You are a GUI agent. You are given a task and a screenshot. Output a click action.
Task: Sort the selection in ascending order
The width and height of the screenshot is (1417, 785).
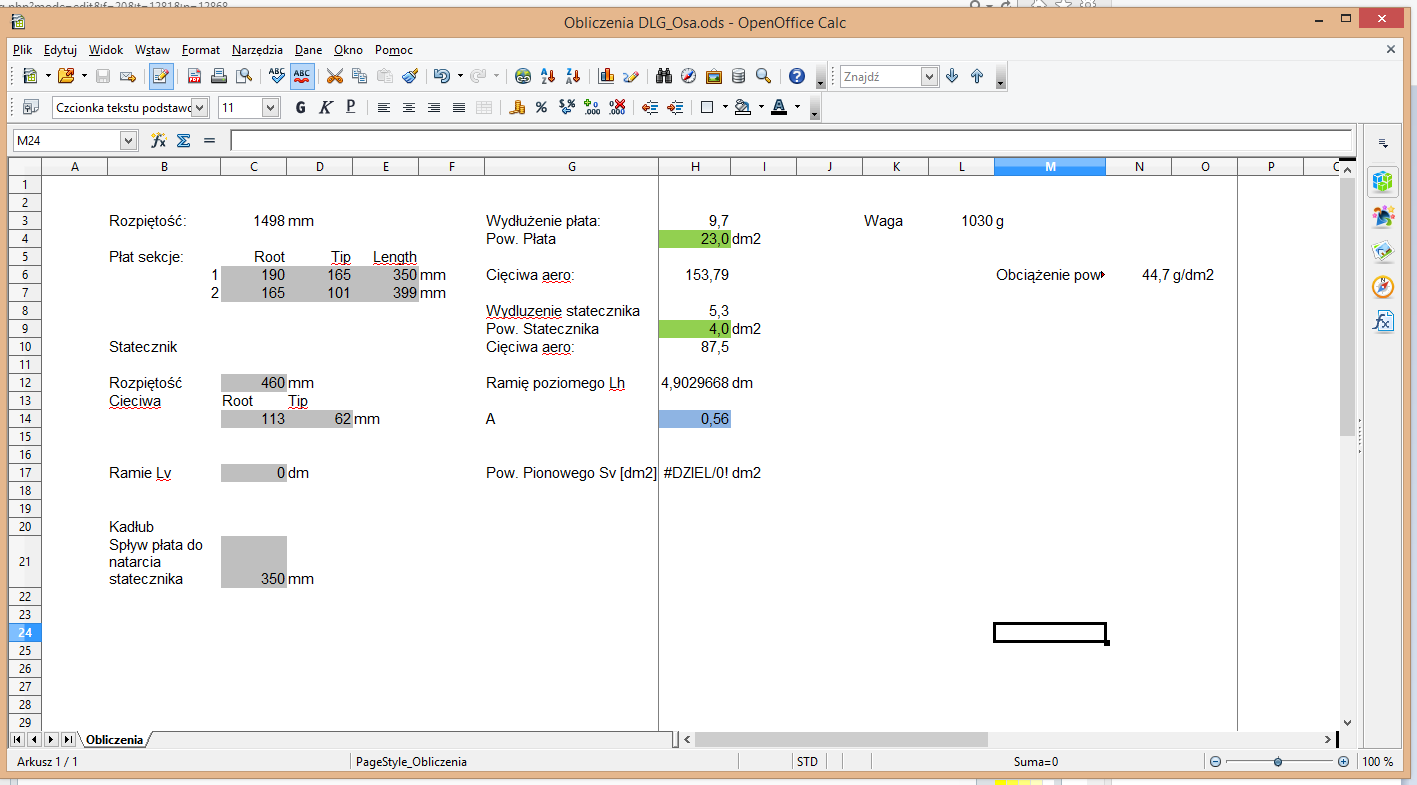(548, 76)
